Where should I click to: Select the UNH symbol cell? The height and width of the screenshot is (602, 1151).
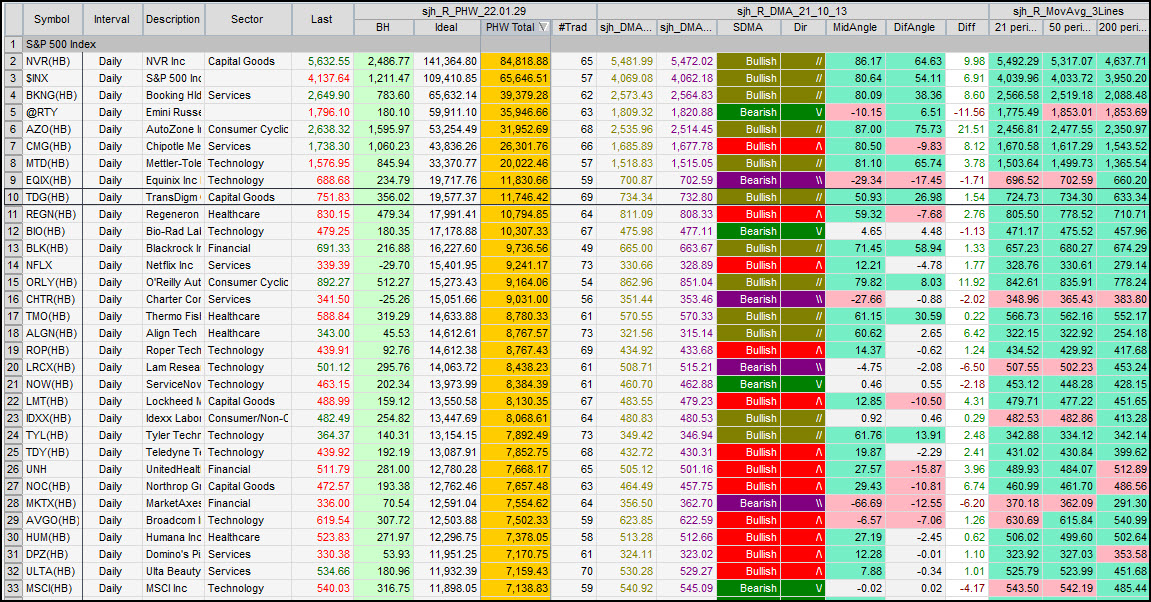(x=53, y=469)
